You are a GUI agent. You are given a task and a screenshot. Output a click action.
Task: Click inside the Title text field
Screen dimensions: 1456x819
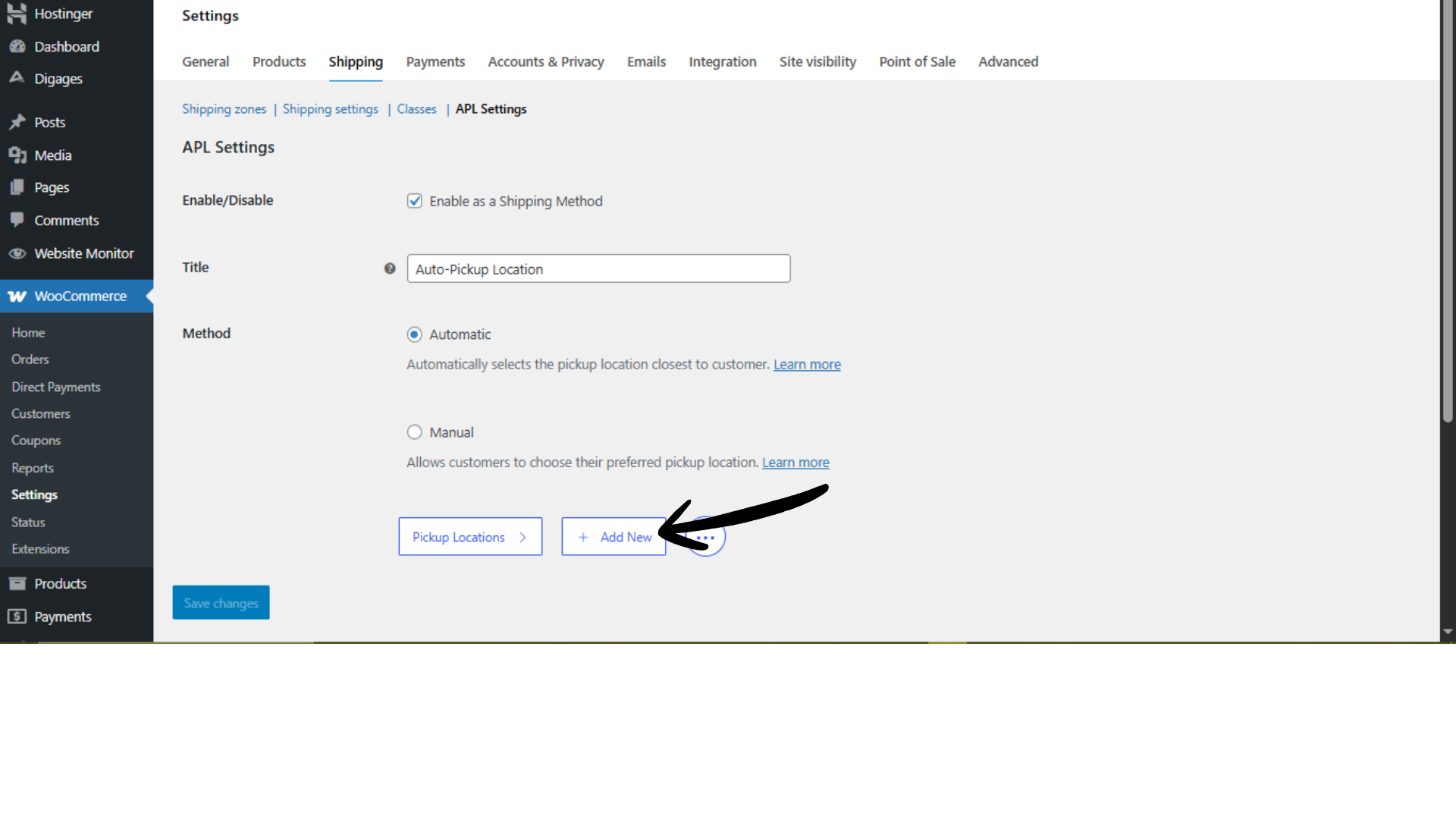(598, 268)
